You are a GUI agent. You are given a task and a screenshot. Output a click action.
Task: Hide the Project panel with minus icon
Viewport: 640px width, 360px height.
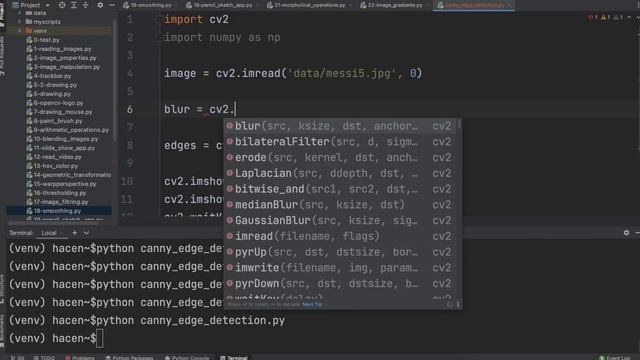point(111,5)
